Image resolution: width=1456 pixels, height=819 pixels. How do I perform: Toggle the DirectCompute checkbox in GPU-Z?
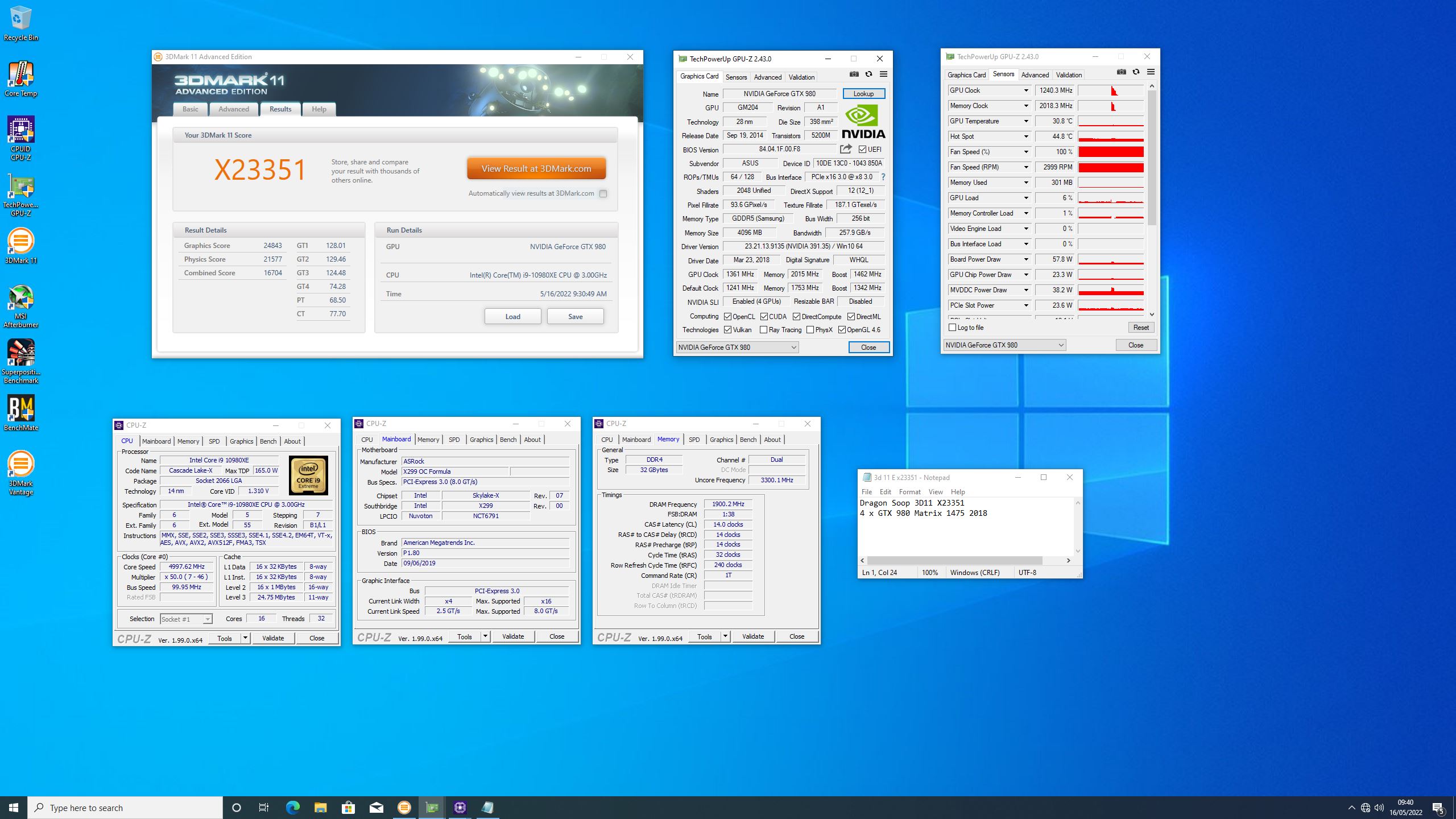[796, 317]
